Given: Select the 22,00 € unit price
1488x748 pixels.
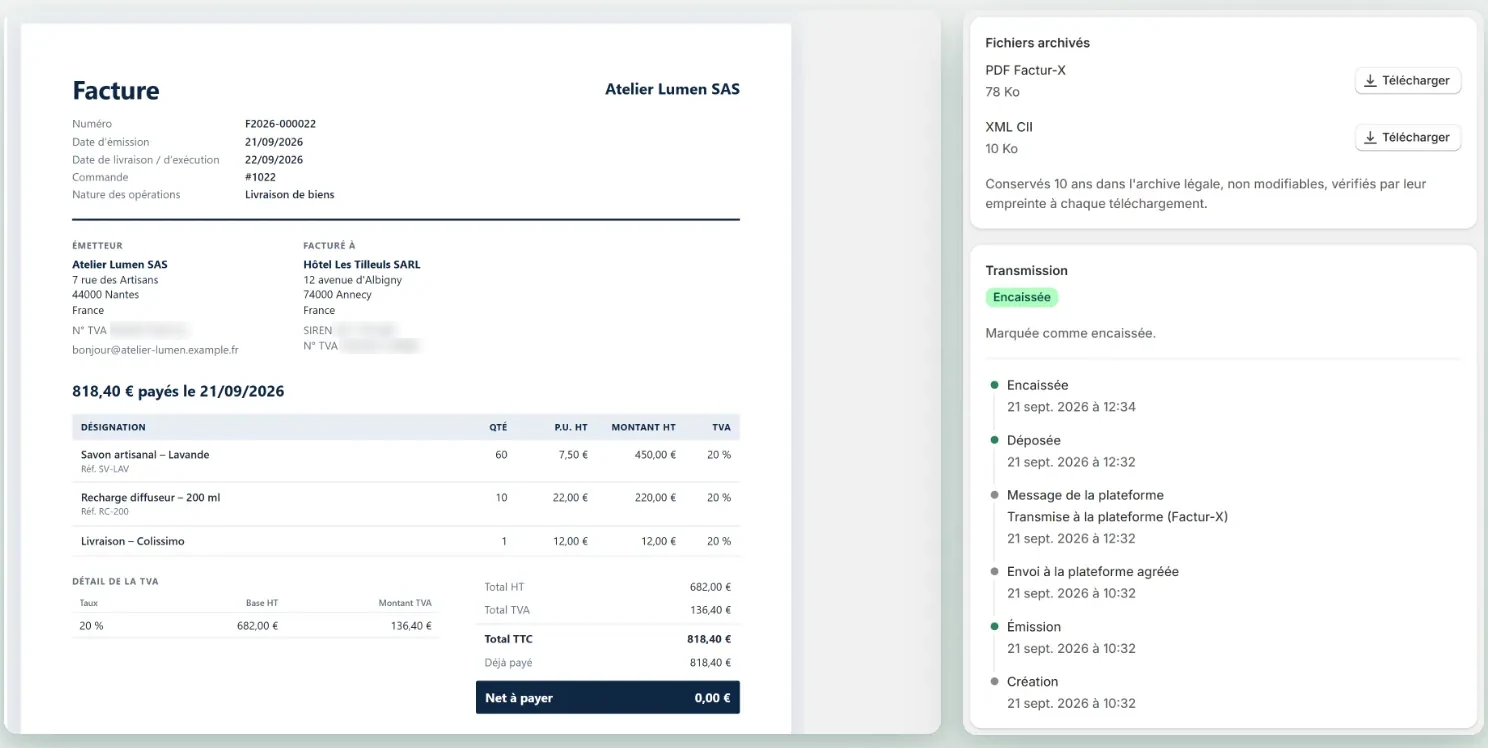Looking at the screenshot, I should coord(570,498).
